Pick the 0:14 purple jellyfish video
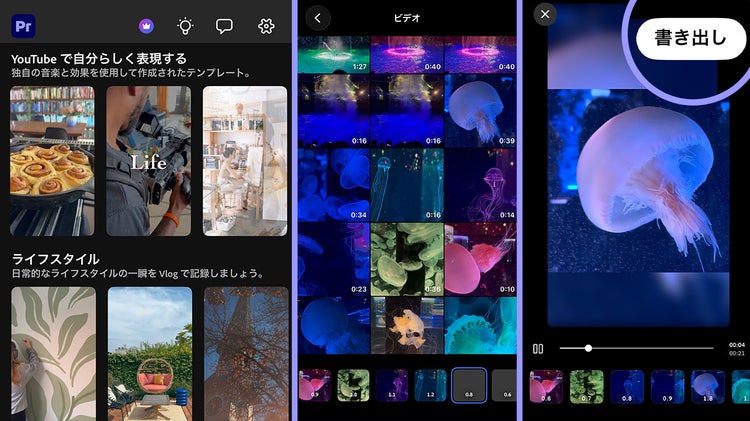Screen dimensions: 750x421 pos(480,185)
